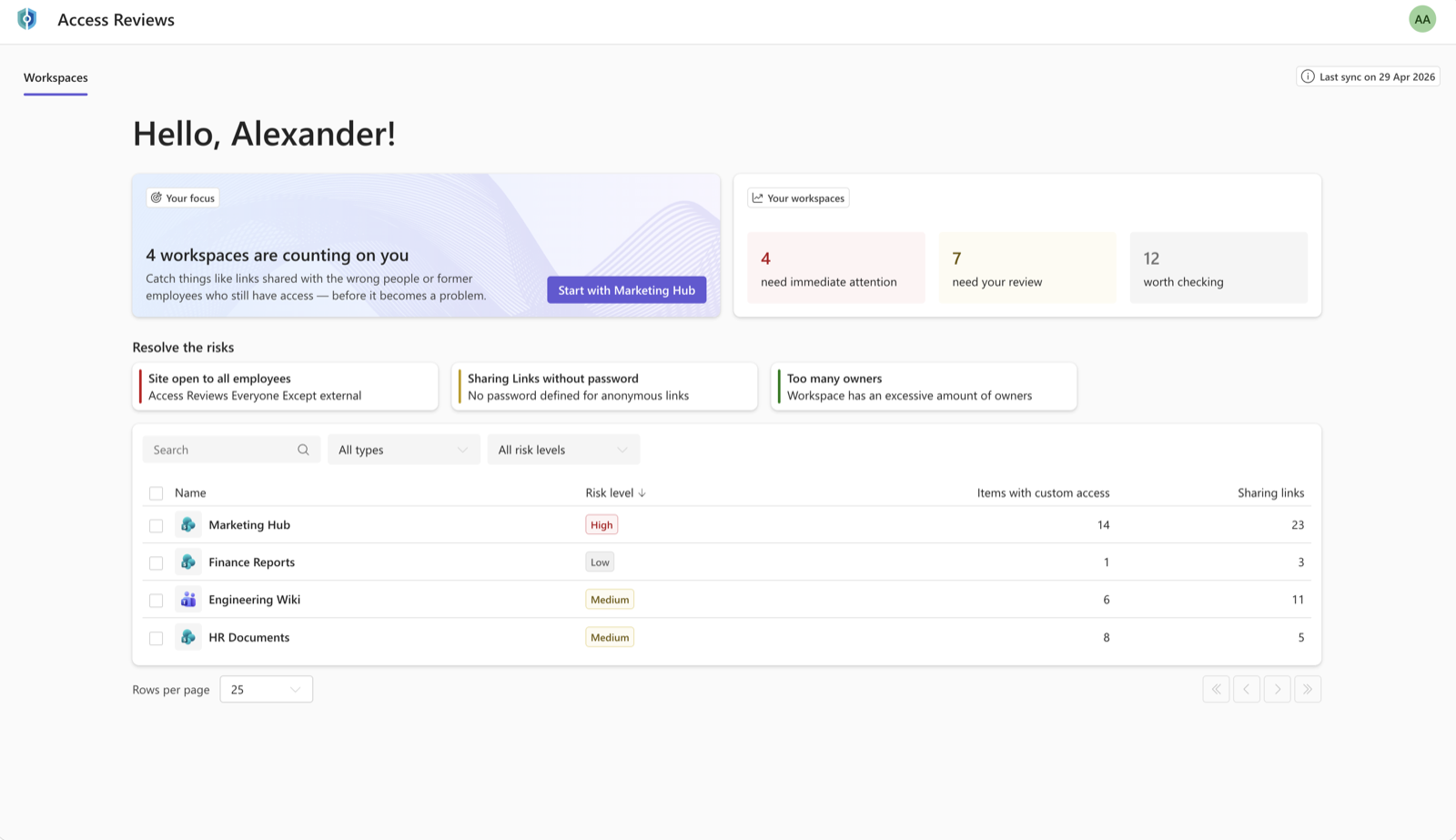This screenshot has height=840, width=1456.
Task: Click the Your focus target icon
Action: tap(157, 197)
